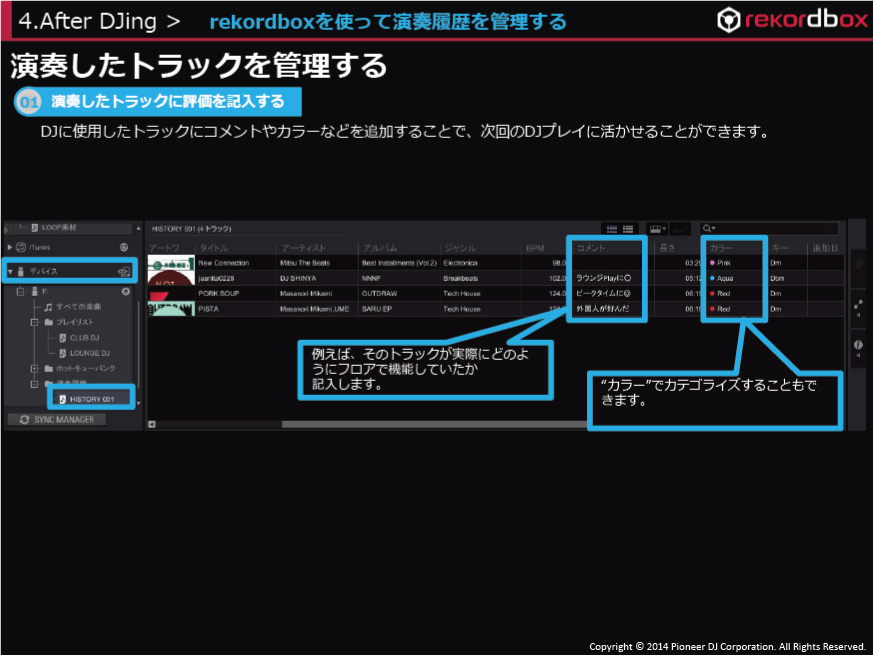Click the PISTA artwork thumbnail
Viewport: 873px width, 655px height.
[171, 309]
